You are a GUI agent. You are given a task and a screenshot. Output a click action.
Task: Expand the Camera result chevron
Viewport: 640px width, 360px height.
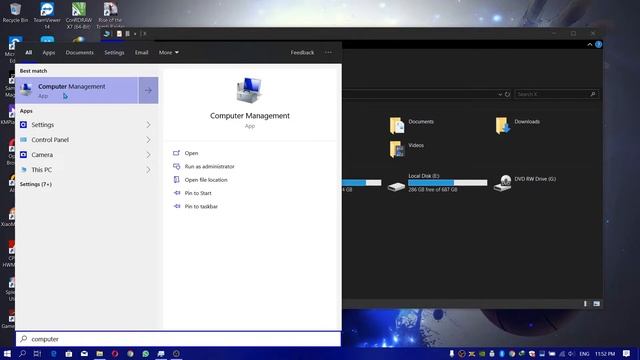pyautogui.click(x=148, y=155)
